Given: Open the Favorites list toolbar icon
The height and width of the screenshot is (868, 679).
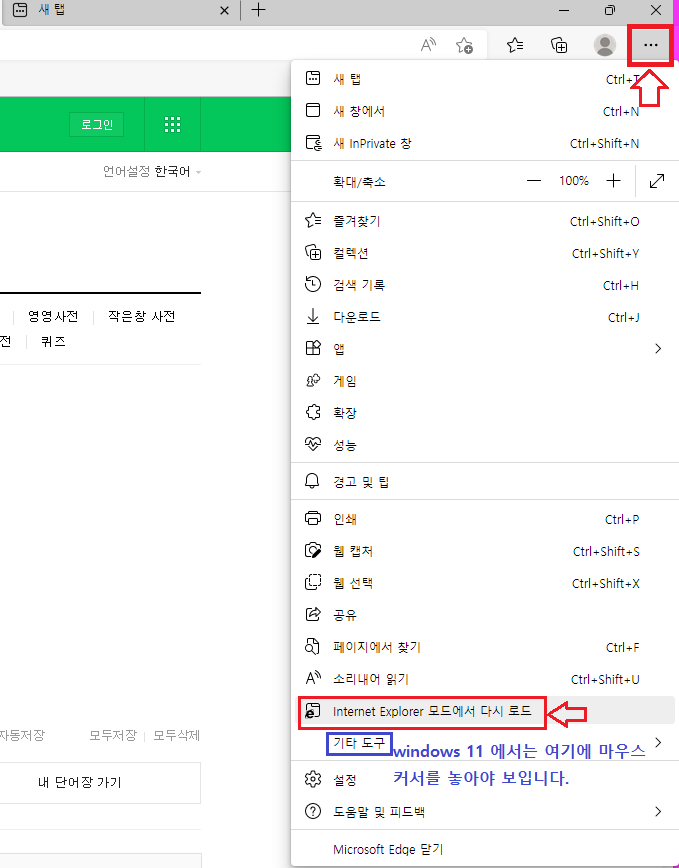Looking at the screenshot, I should tap(515, 45).
